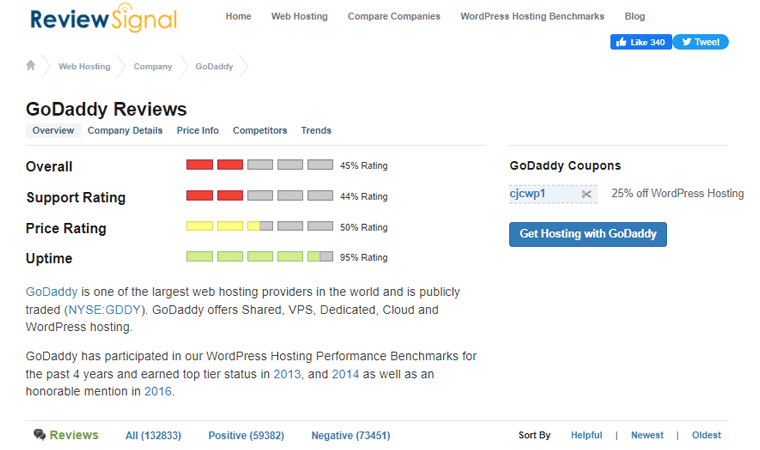Image resolution: width=760 pixels, height=450 pixels.
Task: Click the Reviews speech bubble icon
Action: (39, 434)
